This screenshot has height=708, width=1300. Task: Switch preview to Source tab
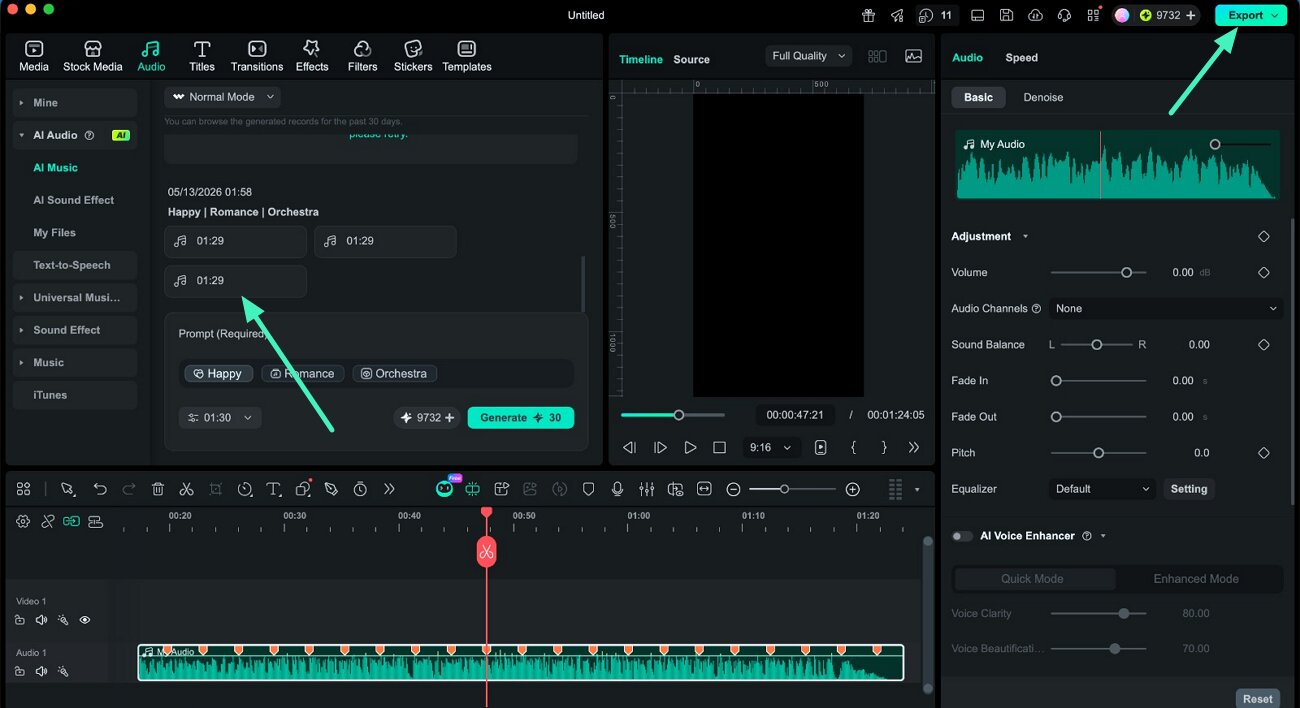[691, 60]
